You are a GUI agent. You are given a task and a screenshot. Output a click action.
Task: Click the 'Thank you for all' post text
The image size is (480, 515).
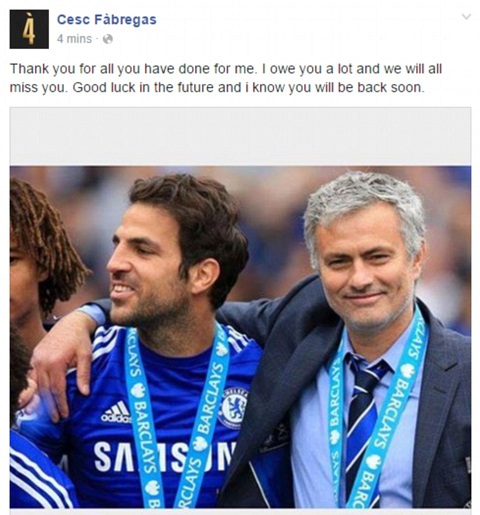tap(226, 78)
